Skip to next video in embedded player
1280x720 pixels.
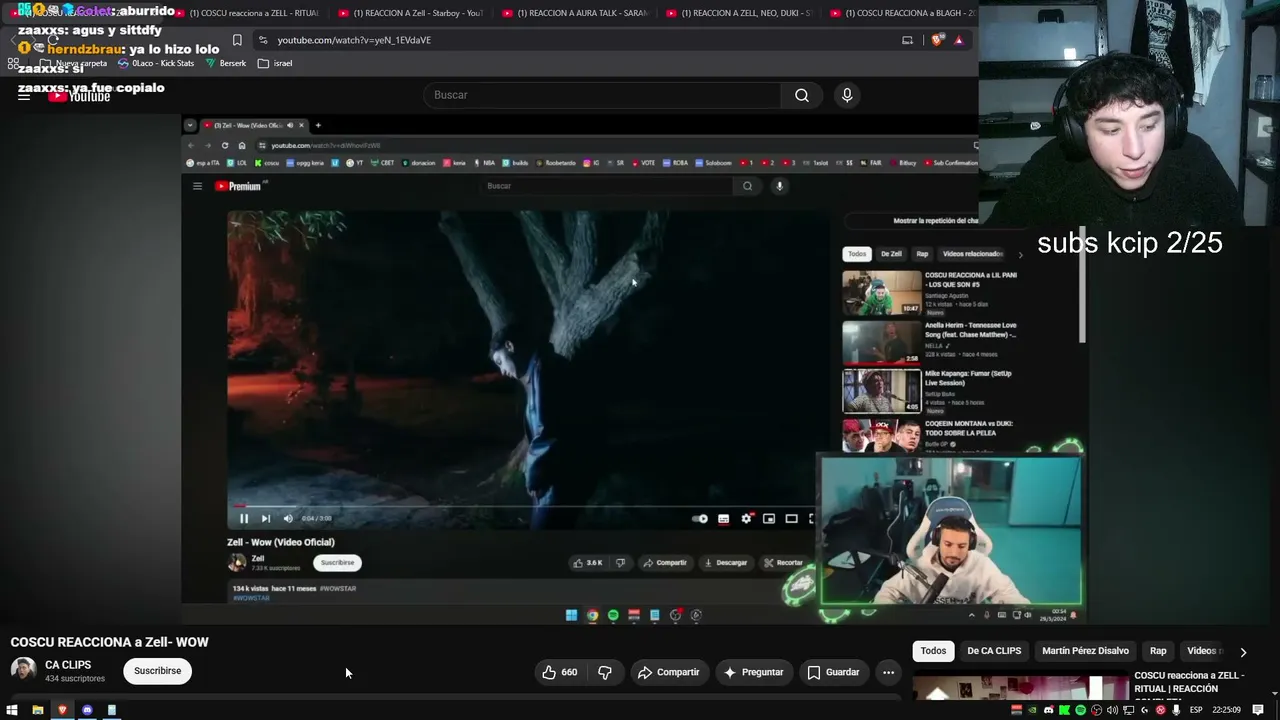click(x=265, y=518)
